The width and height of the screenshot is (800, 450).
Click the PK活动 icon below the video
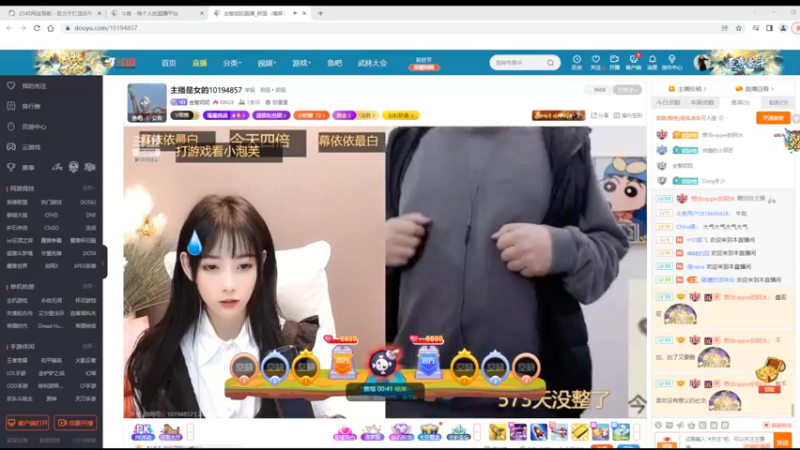[x=142, y=432]
